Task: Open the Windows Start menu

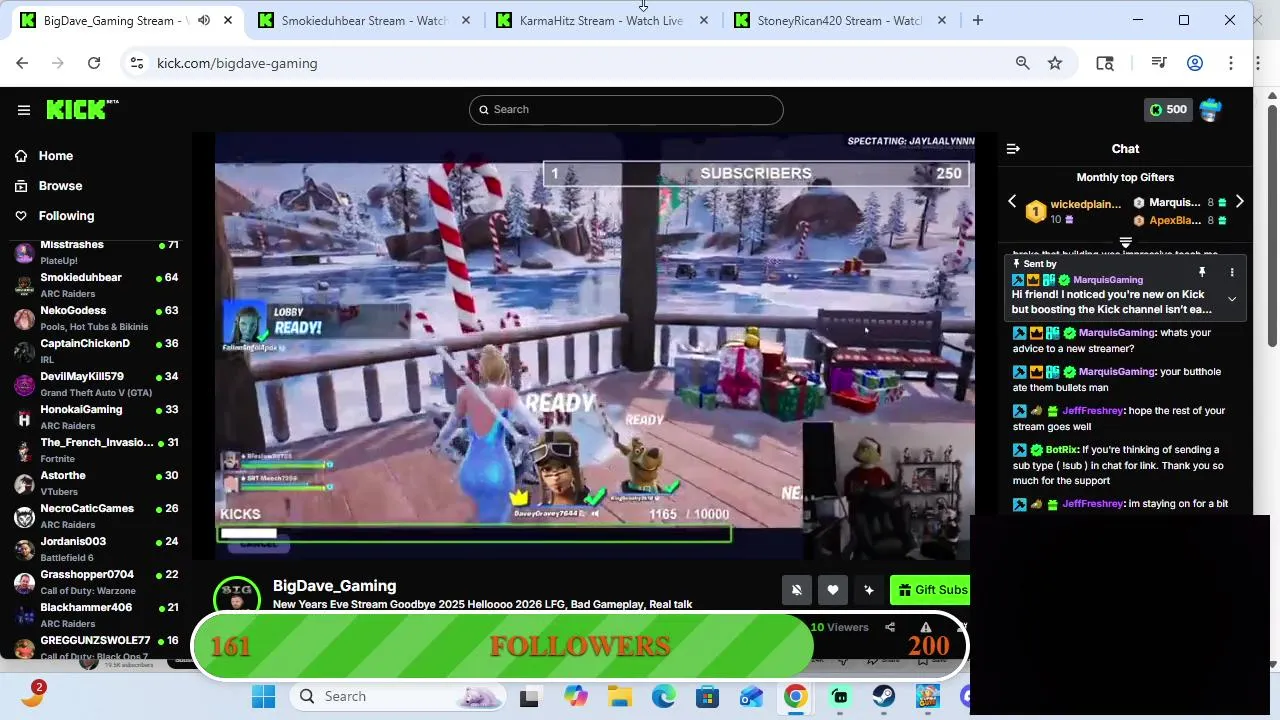Action: click(x=264, y=697)
